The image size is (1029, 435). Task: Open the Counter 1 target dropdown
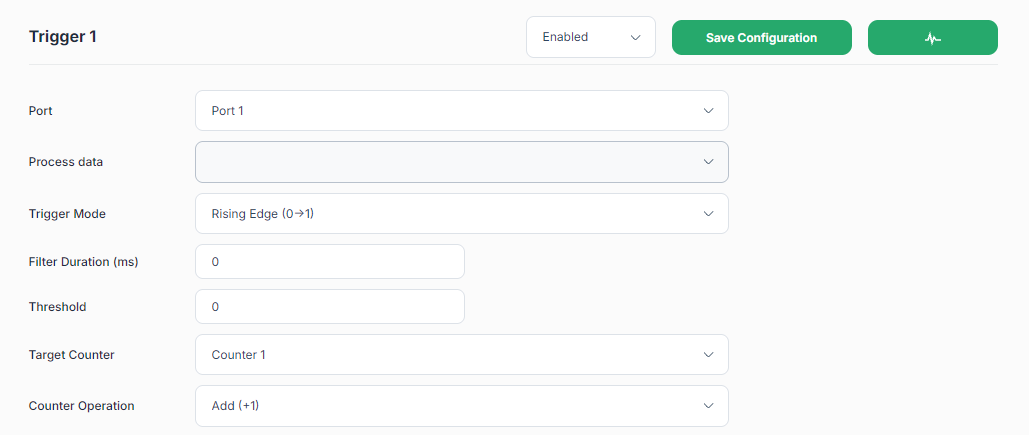tap(461, 355)
